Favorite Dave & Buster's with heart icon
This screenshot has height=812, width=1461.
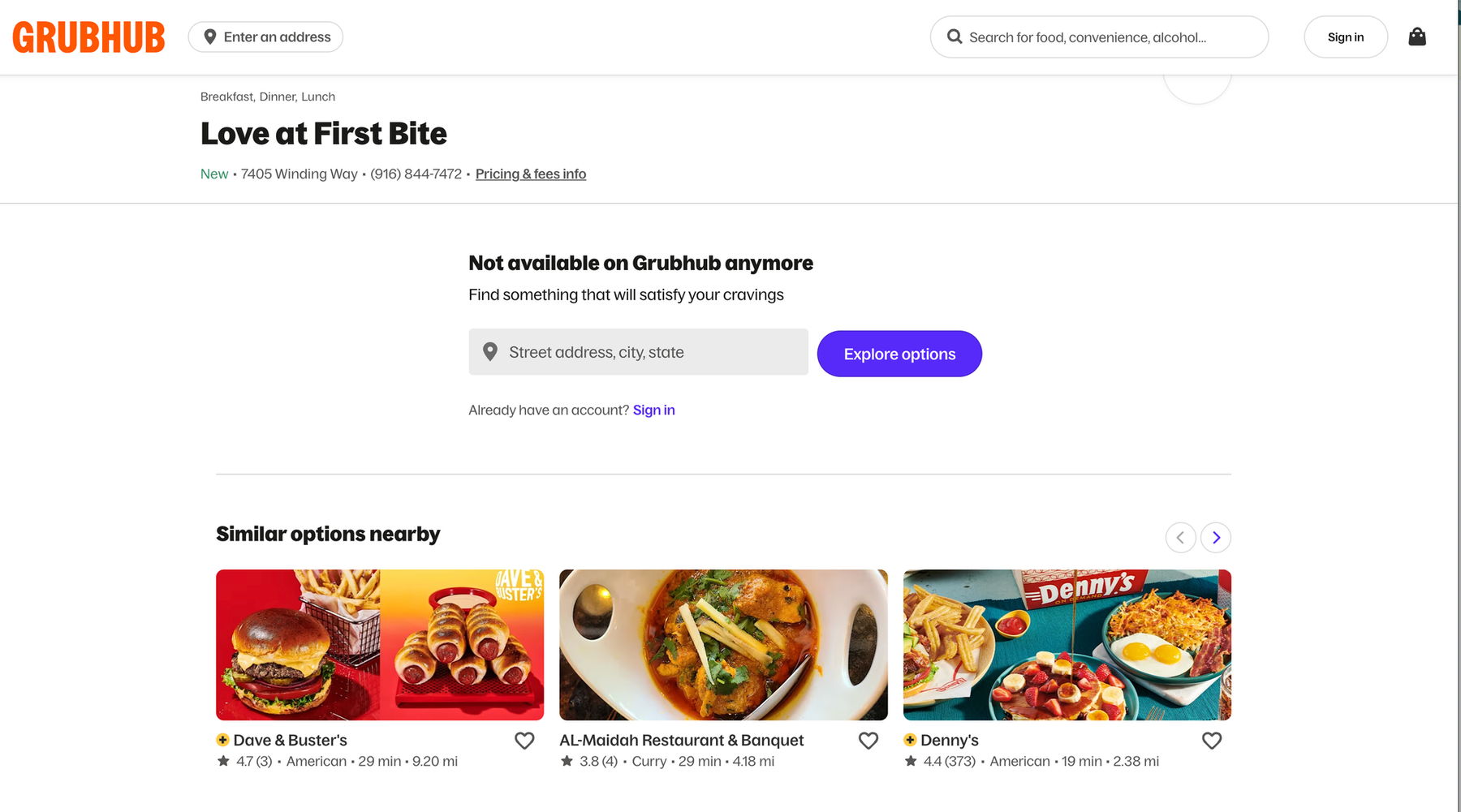pos(524,741)
